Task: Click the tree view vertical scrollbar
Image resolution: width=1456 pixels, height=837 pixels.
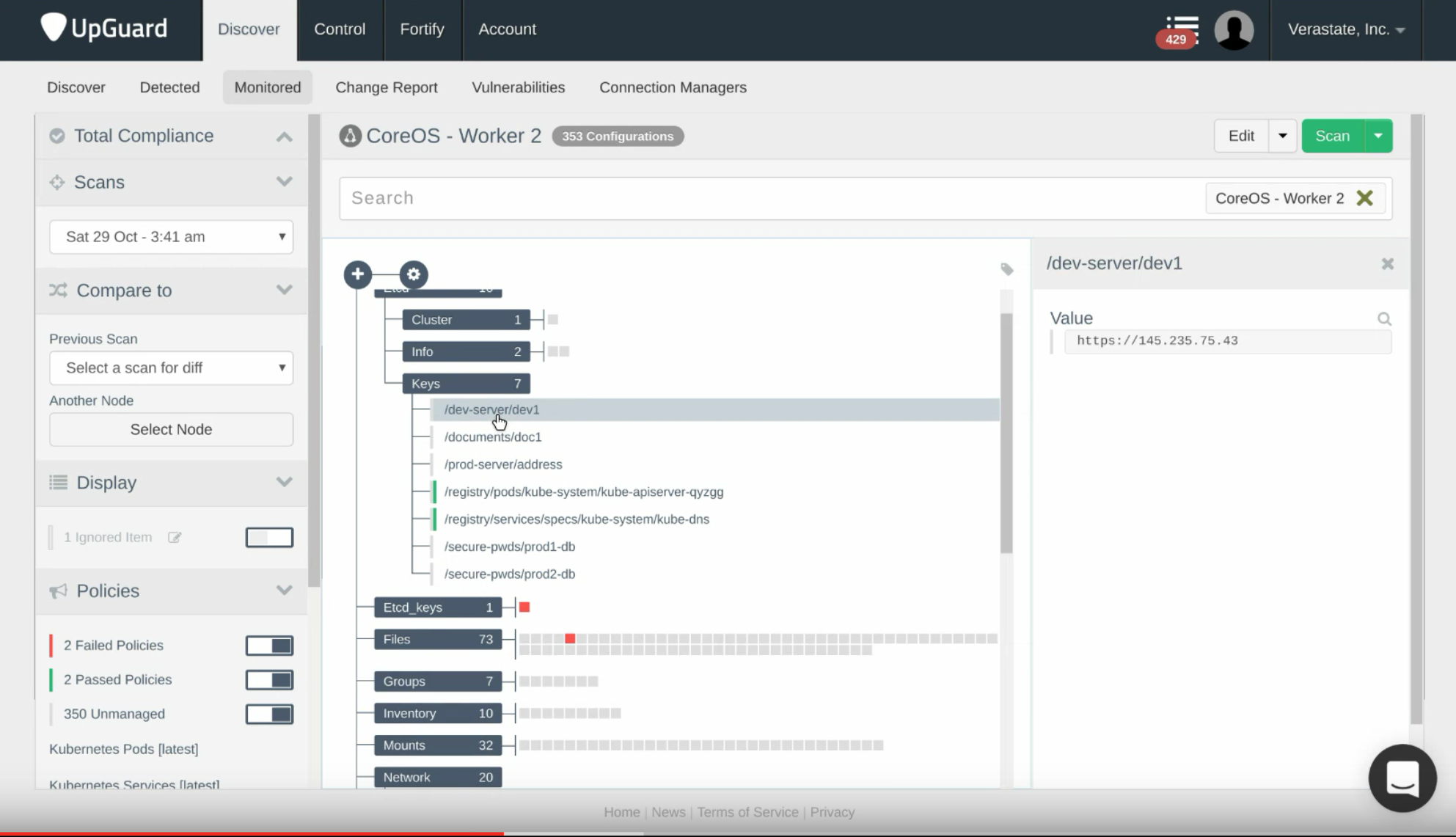Action: point(1006,433)
